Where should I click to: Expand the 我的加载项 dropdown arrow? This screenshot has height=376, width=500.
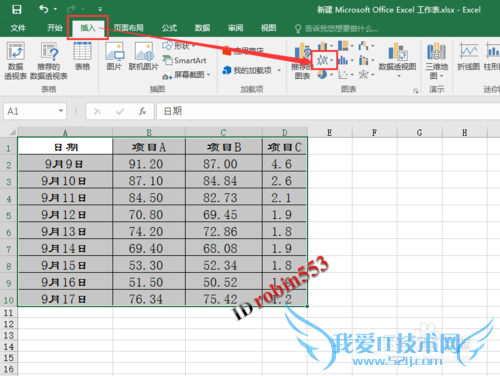(x=279, y=70)
